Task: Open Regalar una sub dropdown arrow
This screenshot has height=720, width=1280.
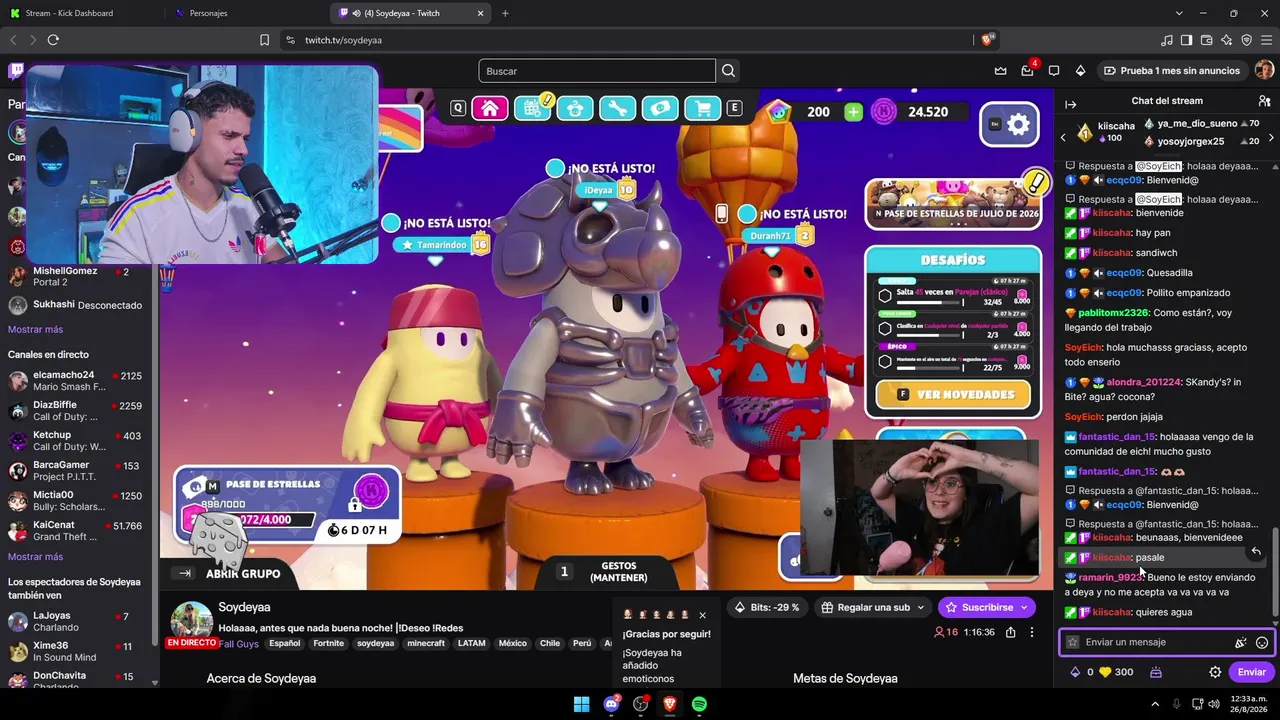Action: 921,607
